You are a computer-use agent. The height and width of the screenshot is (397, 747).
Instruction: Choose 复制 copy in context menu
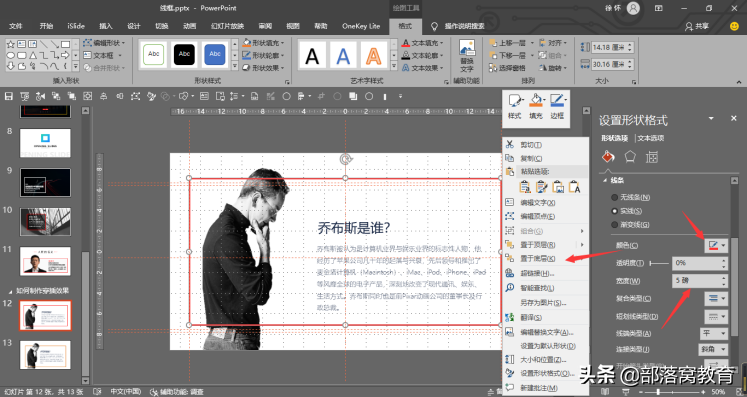546,158
